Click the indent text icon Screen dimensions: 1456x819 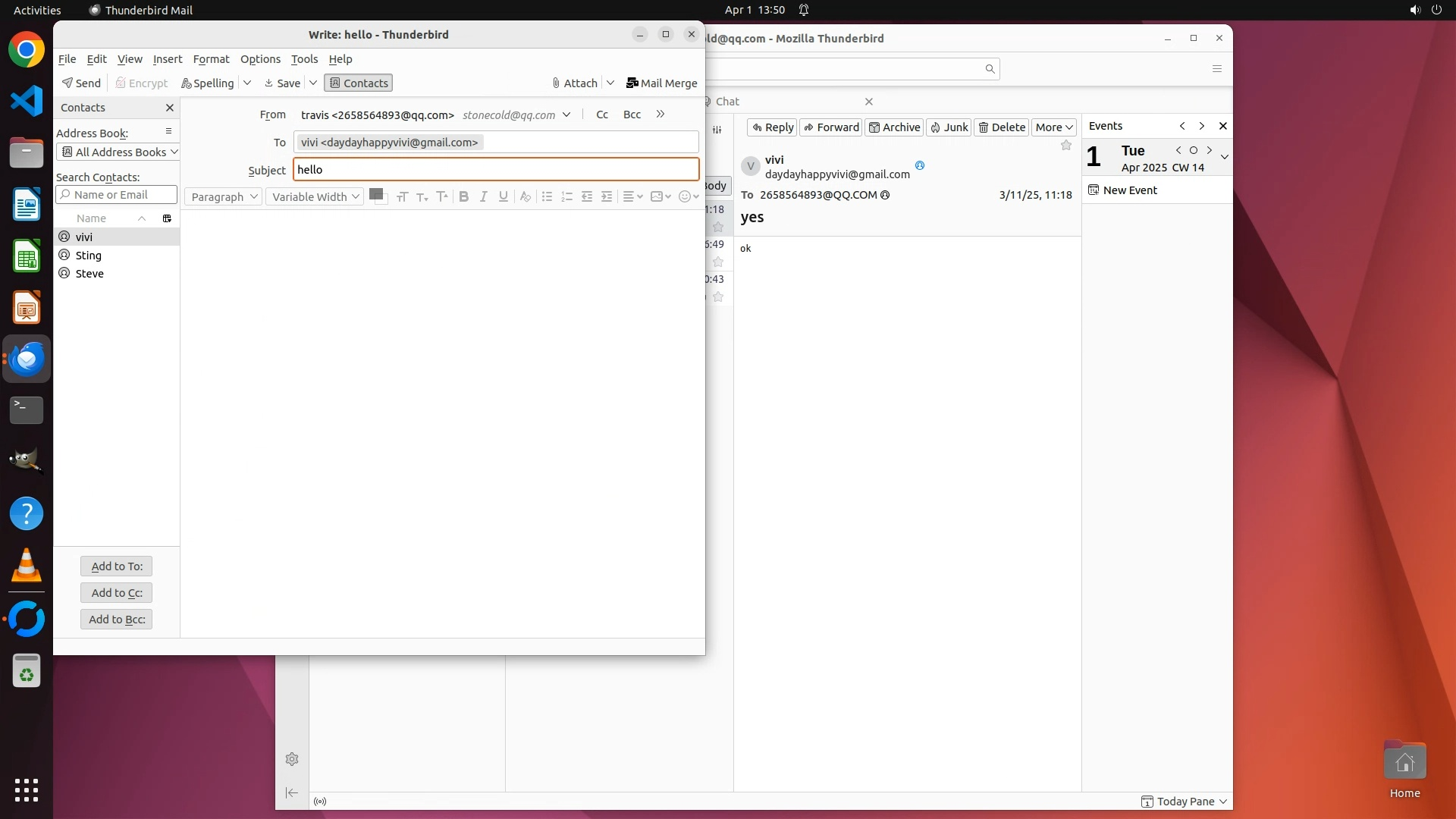(607, 196)
